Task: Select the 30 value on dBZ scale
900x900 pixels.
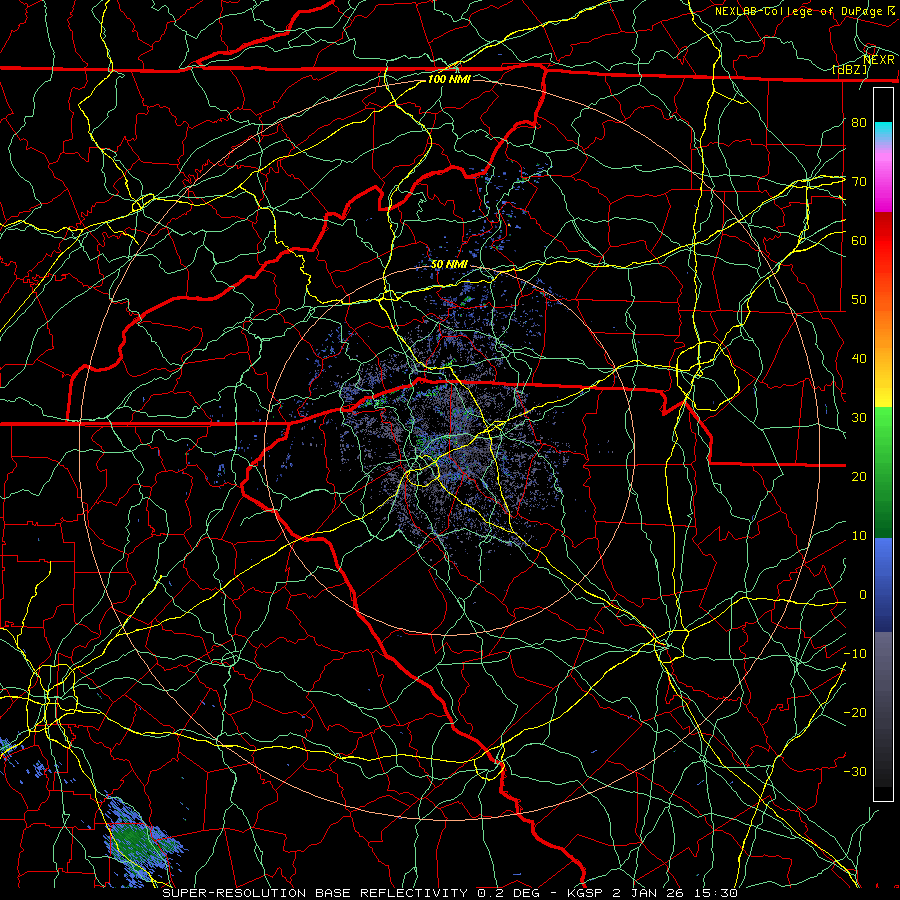Action: (x=859, y=418)
